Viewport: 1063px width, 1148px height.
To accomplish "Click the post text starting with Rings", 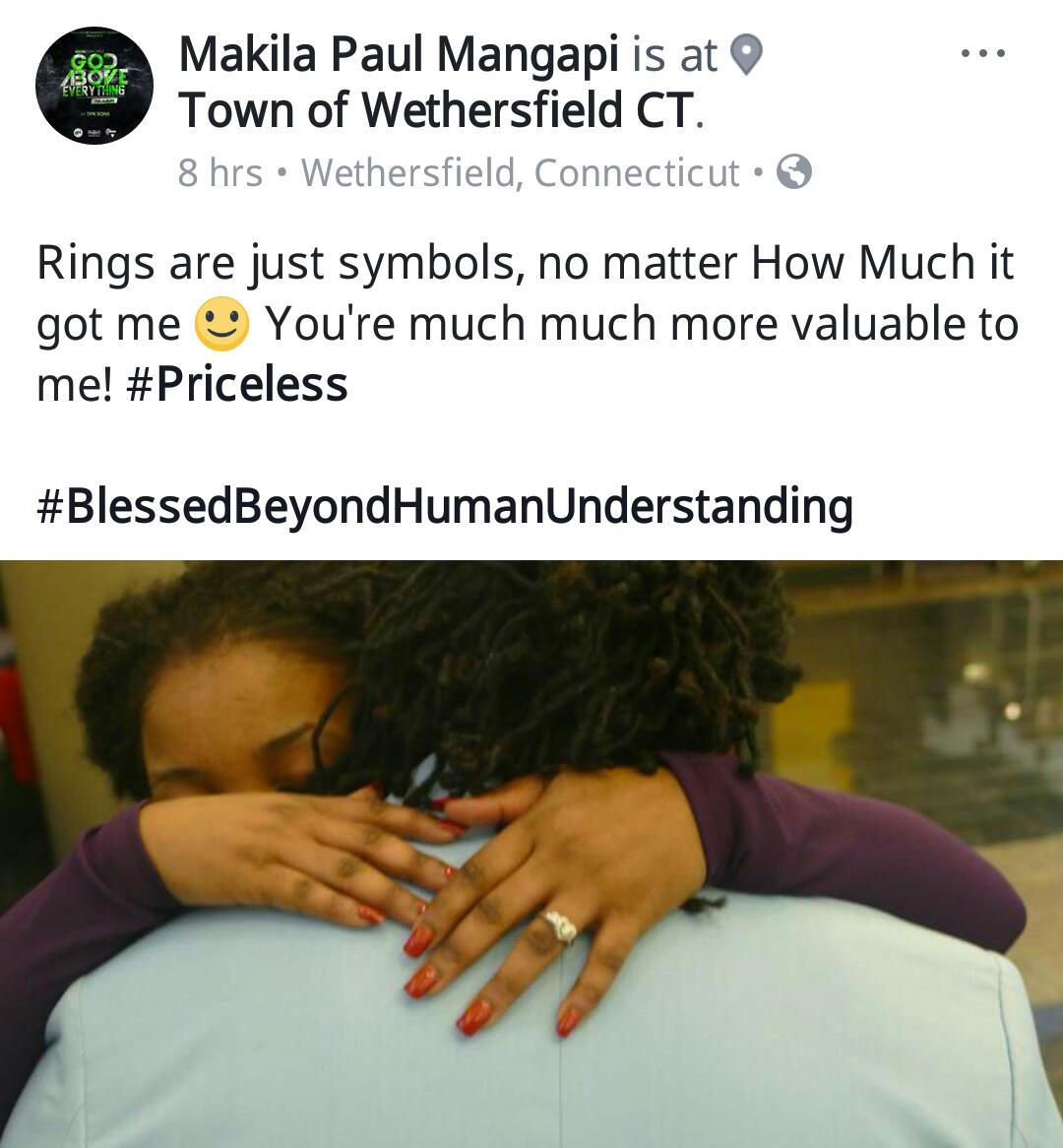I will pos(528,324).
